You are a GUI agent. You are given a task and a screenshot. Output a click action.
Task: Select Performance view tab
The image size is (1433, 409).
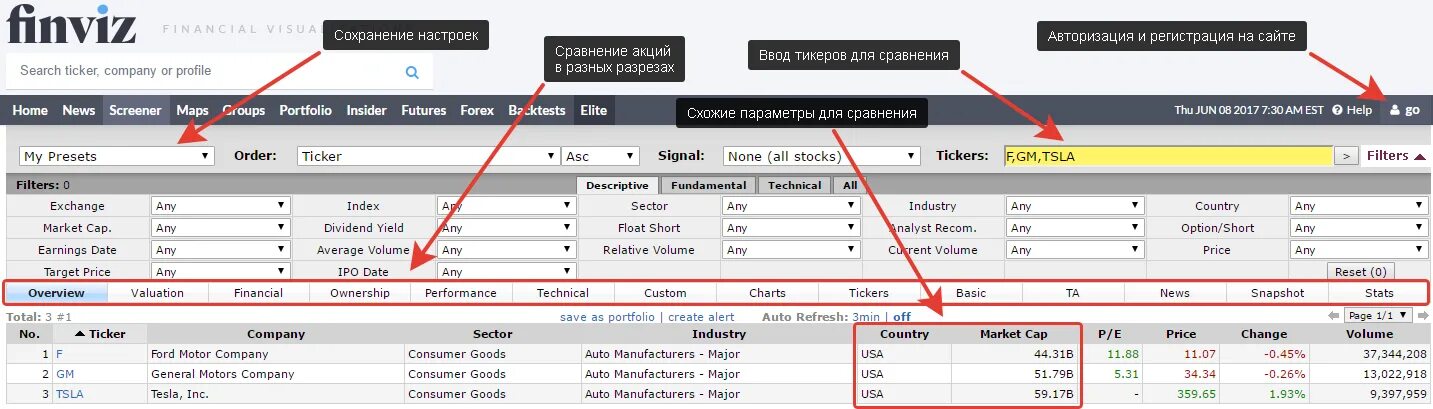[461, 293]
